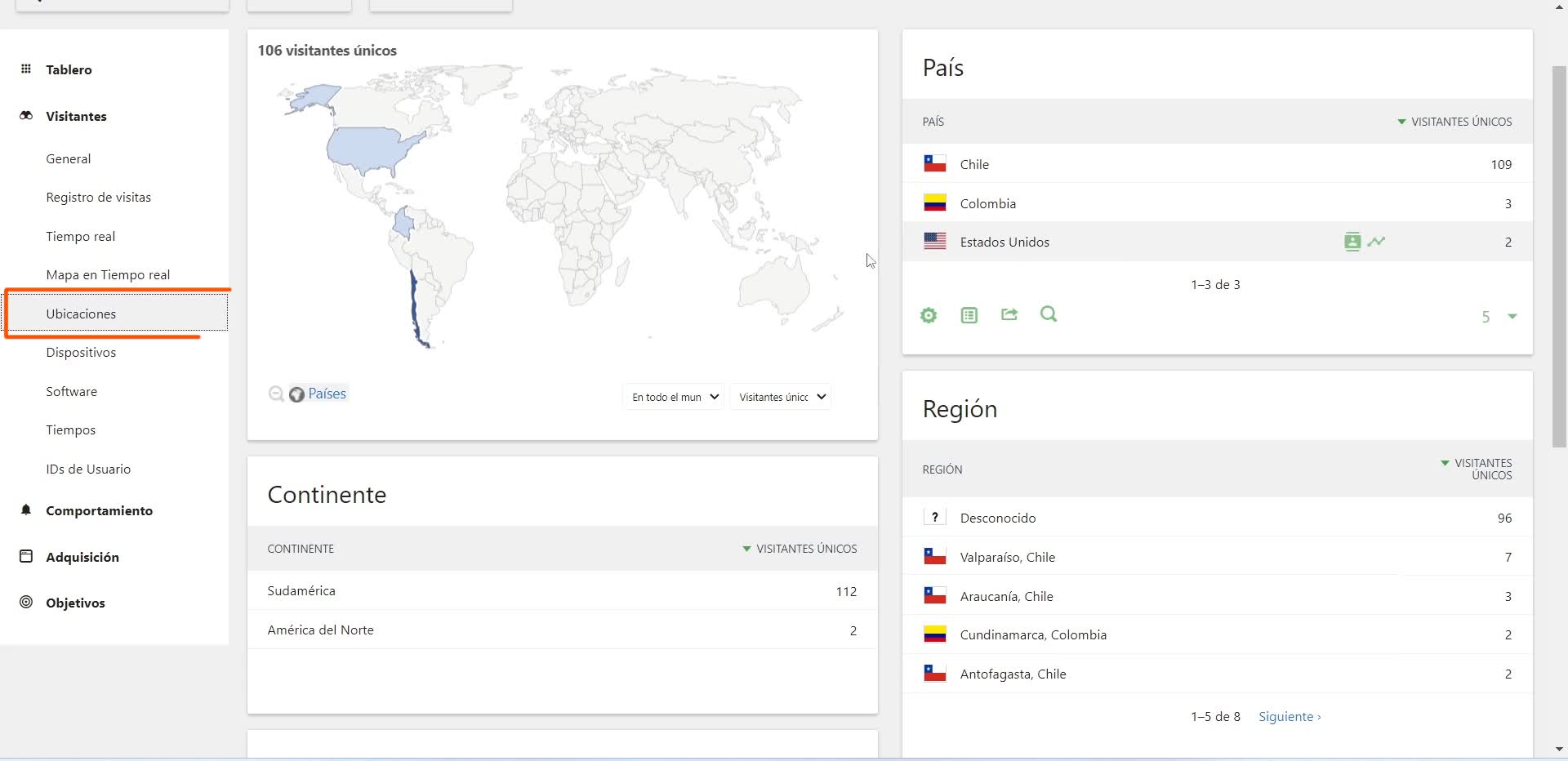The height and width of the screenshot is (761, 1568).
Task: Click the Siguiente link in Región table
Action: click(1289, 717)
